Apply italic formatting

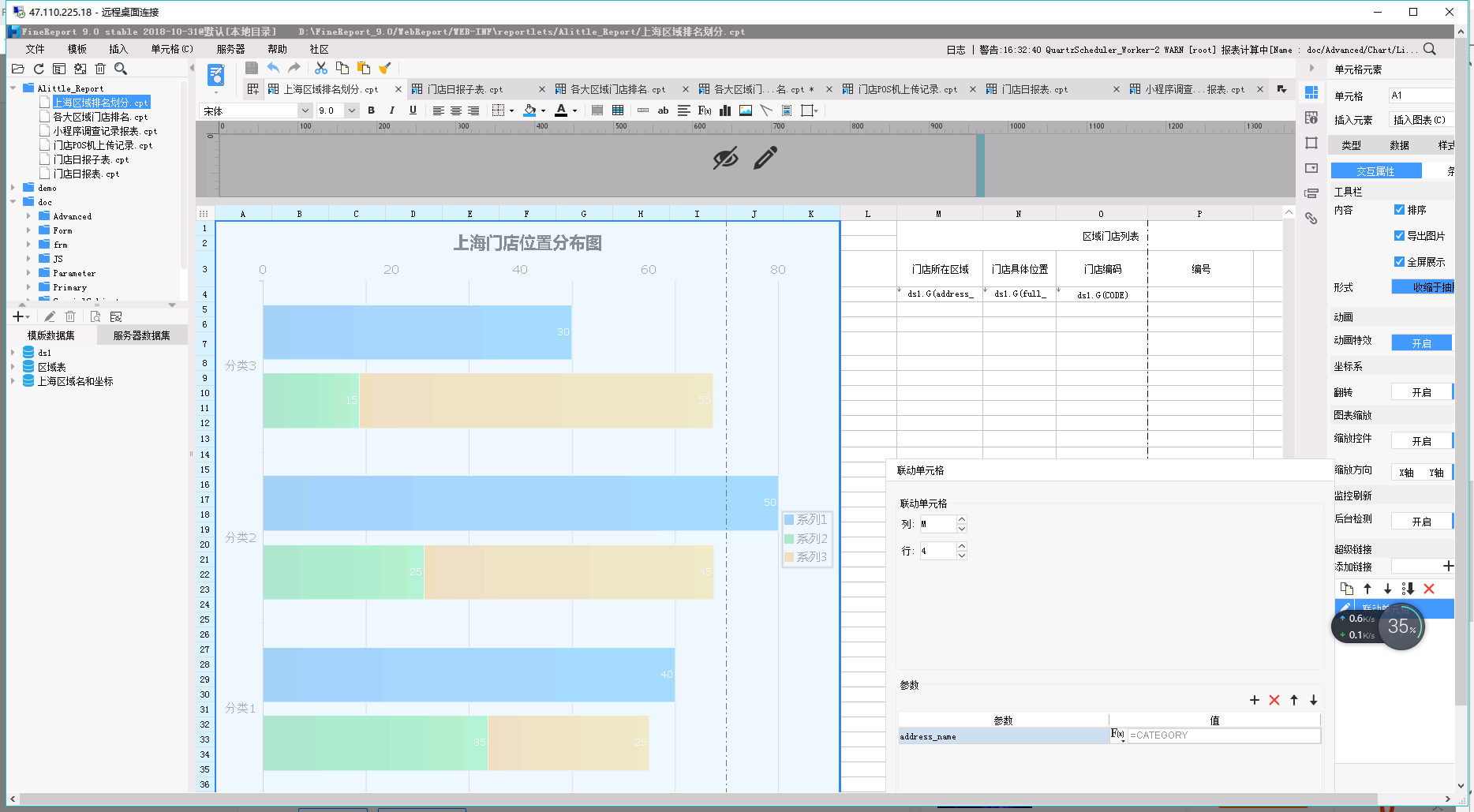point(392,110)
